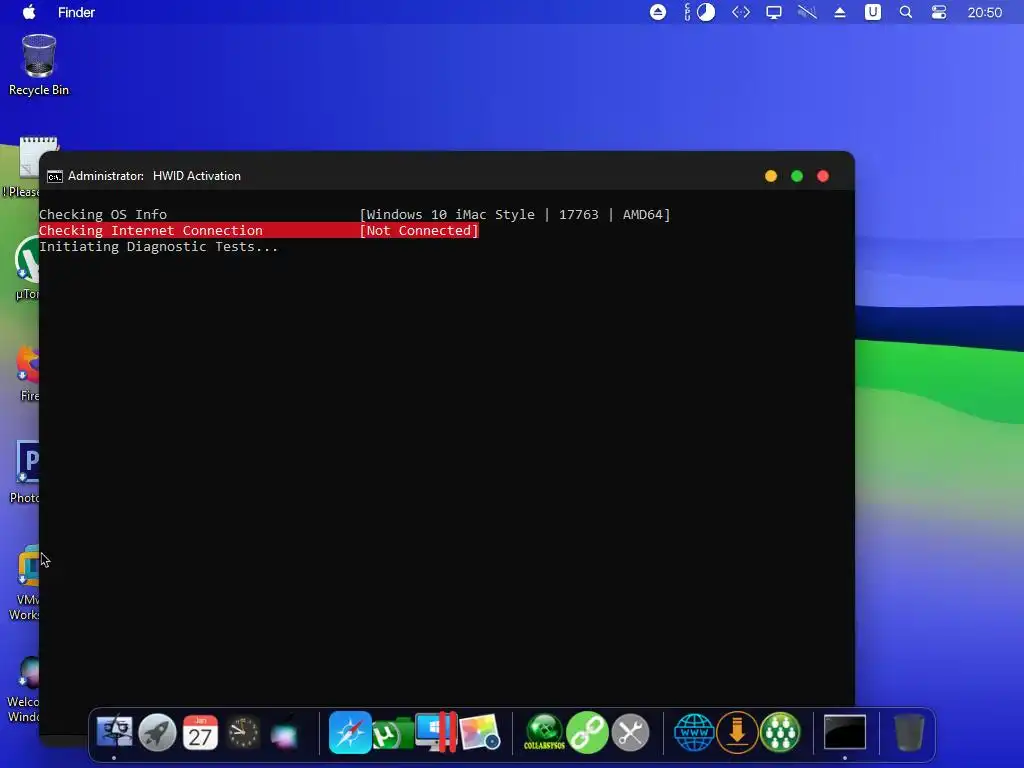Screen dimensions: 1024x768
Task: Open the blue WWW globe icon in dock
Action: (x=694, y=732)
